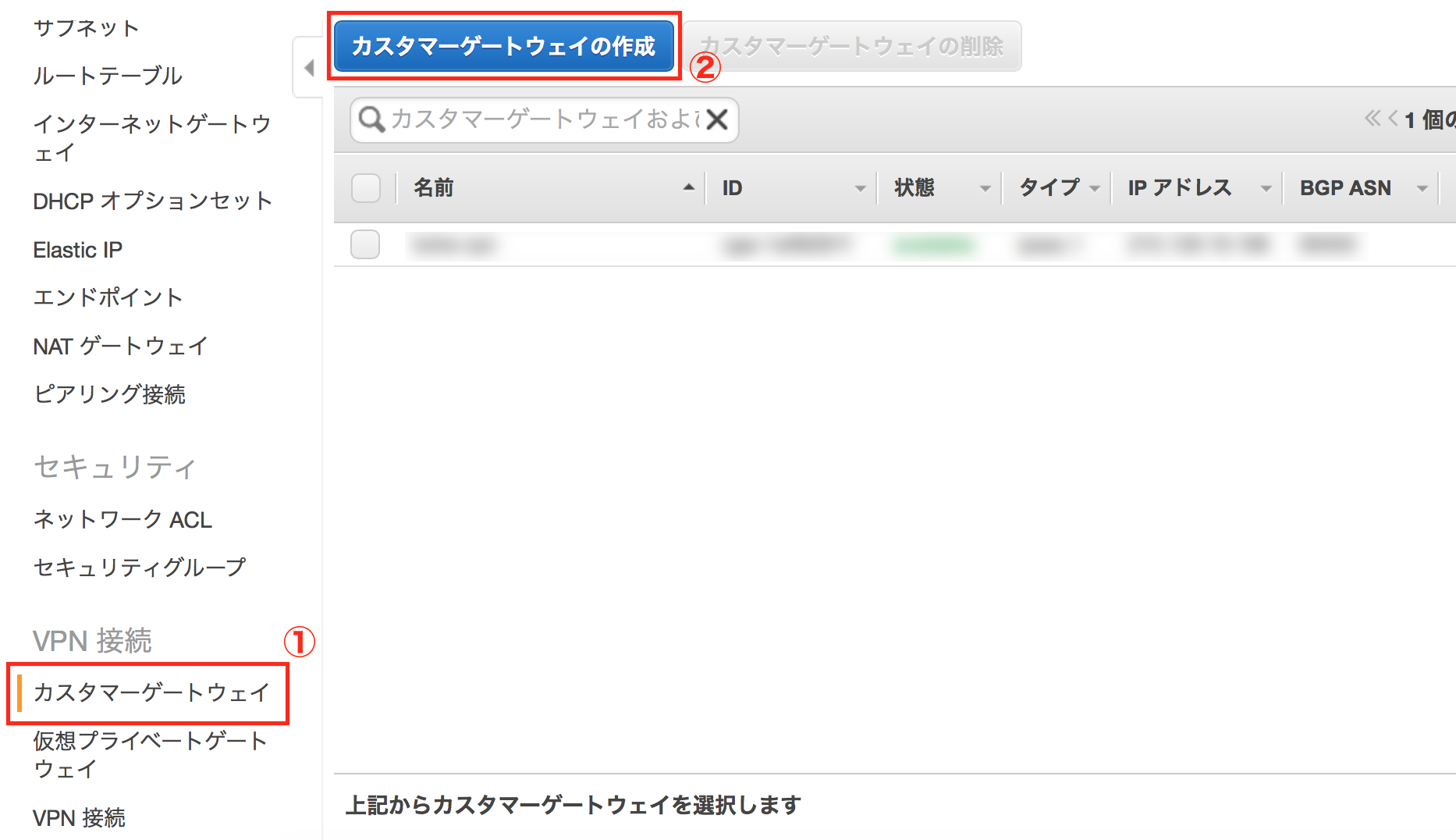This screenshot has width=1456, height=840.
Task: Open the filter arrow on BGP ASN column
Action: pyautogui.click(x=1423, y=187)
